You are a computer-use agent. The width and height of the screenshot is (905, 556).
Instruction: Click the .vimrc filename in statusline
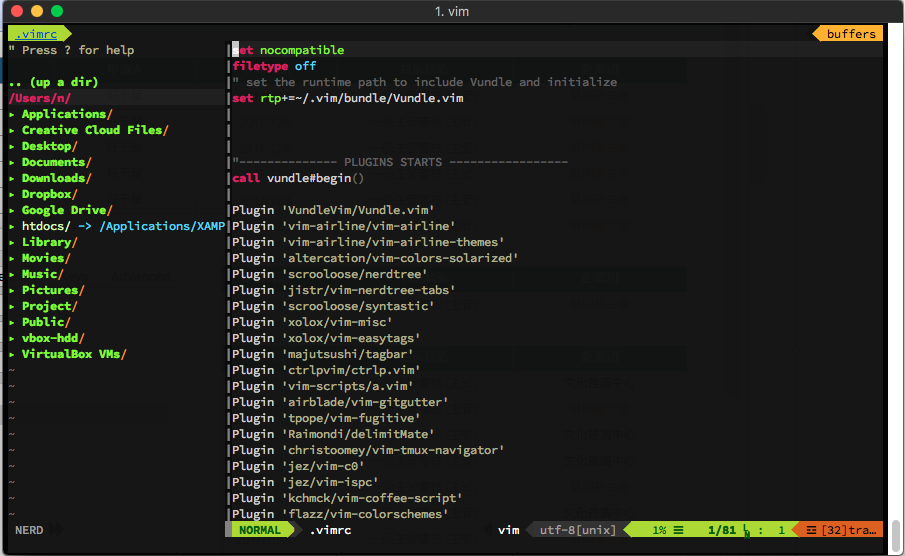330,530
